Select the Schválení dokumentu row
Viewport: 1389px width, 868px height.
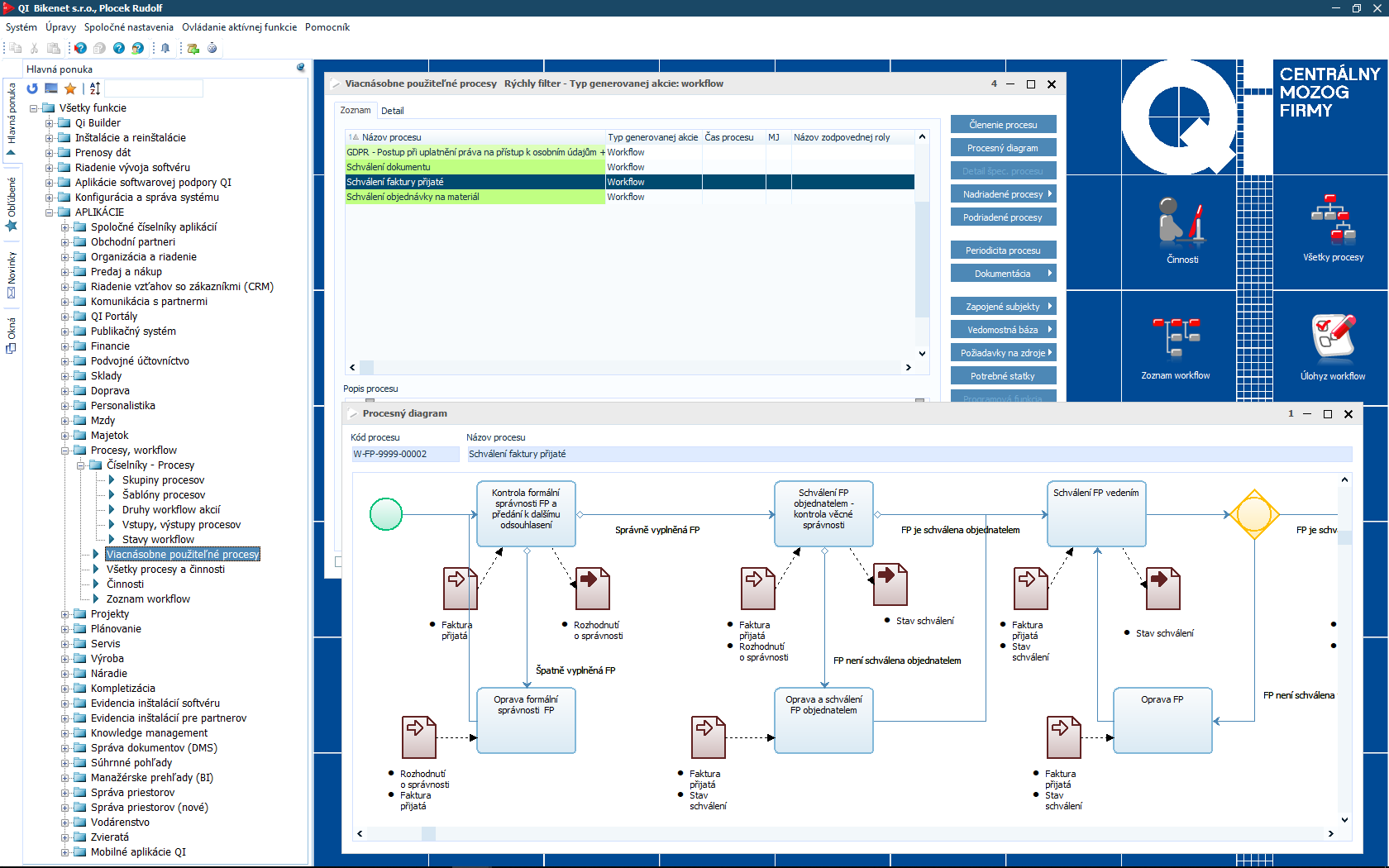(x=475, y=167)
